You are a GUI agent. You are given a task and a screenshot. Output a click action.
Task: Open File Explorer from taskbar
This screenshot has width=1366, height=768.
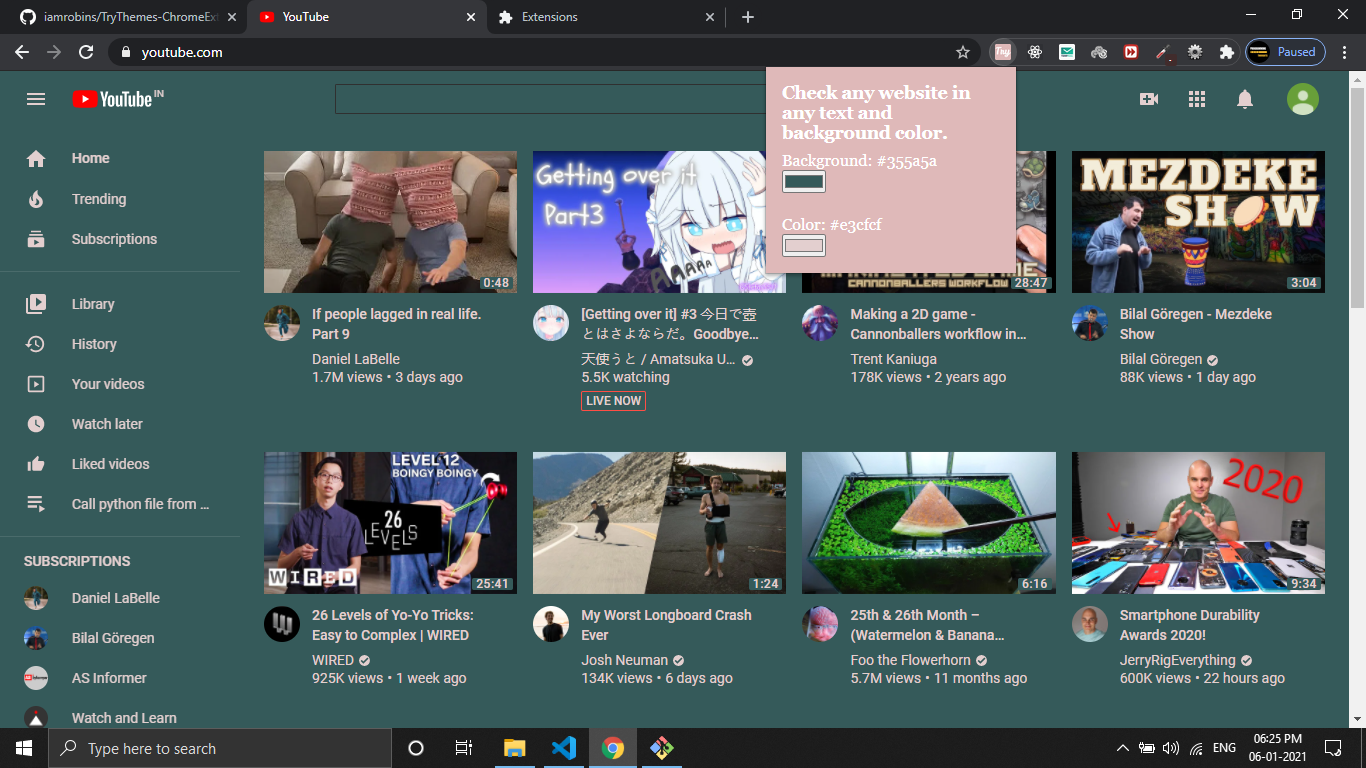click(x=515, y=748)
